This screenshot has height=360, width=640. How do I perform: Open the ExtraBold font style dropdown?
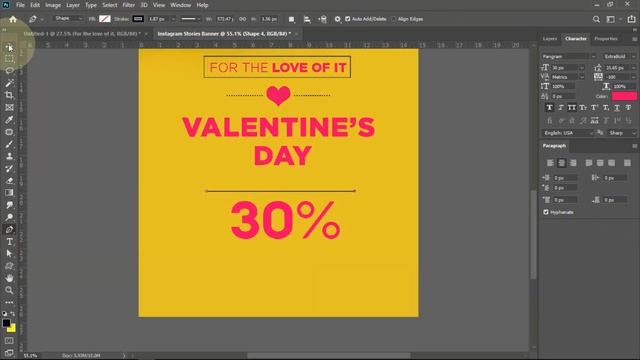[x=619, y=56]
